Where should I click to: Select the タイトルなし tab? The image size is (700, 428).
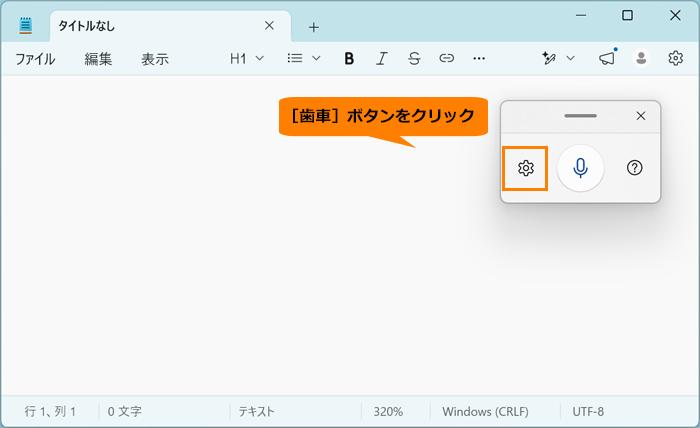pos(170,26)
